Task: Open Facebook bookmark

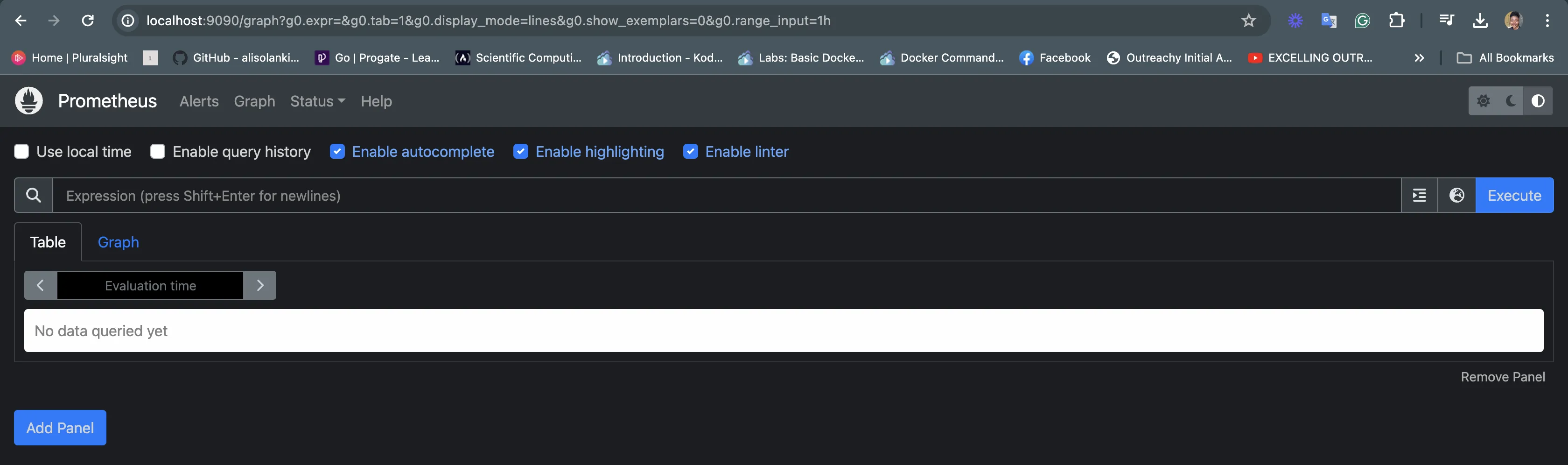Action: [x=1055, y=58]
